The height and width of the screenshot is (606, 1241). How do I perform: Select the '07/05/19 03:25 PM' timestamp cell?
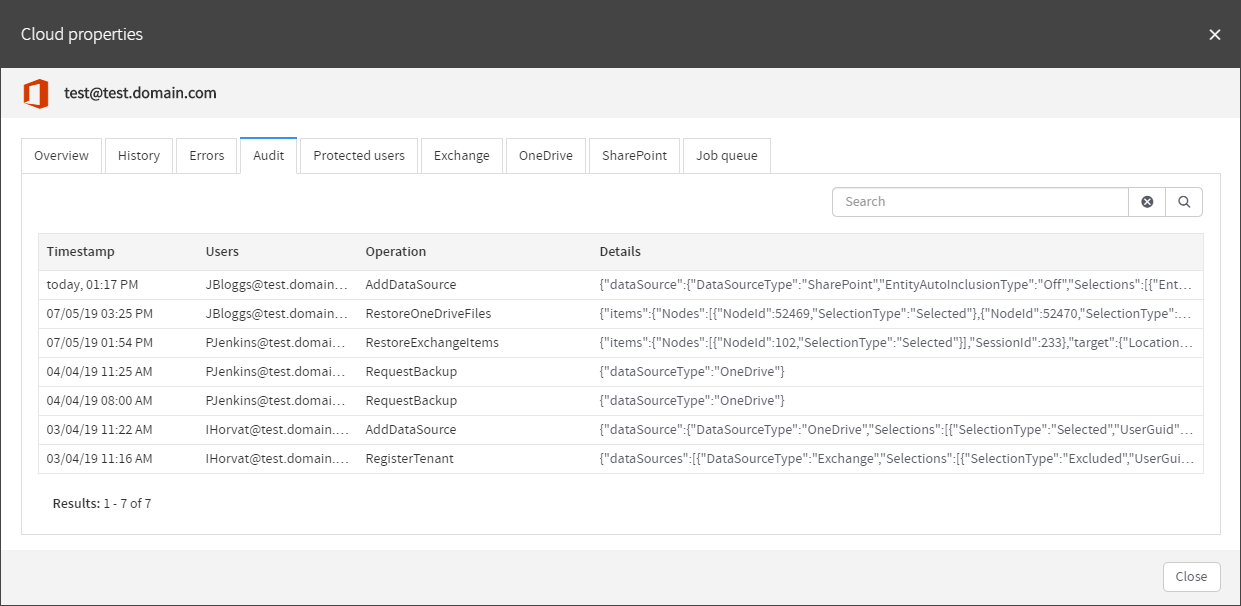pos(100,314)
